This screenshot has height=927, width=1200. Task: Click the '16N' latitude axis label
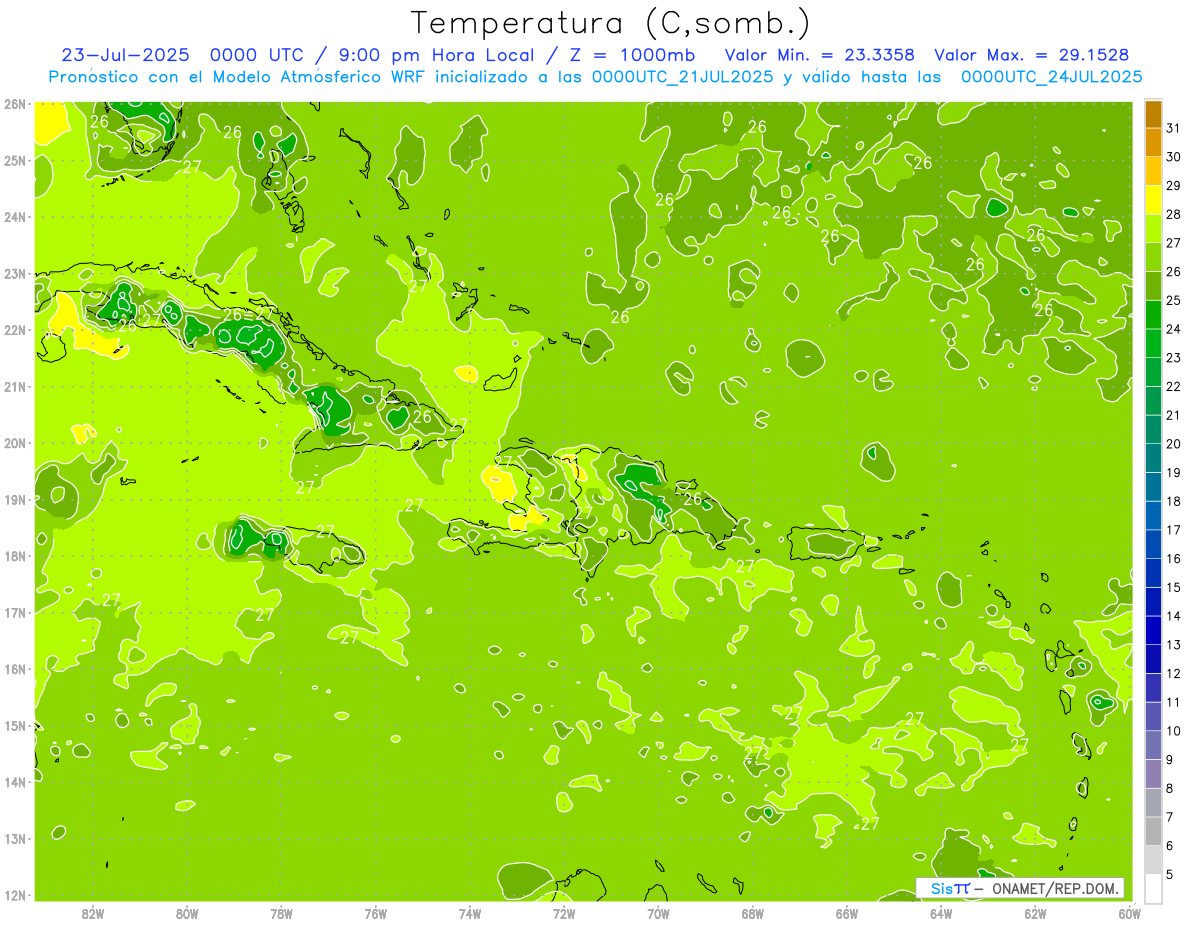[14, 669]
